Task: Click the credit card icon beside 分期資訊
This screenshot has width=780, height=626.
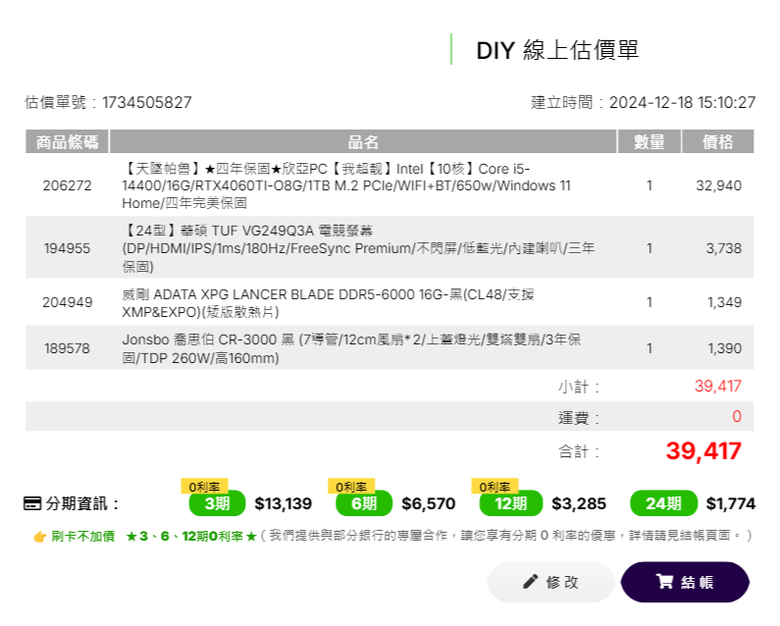Action: pos(32,504)
